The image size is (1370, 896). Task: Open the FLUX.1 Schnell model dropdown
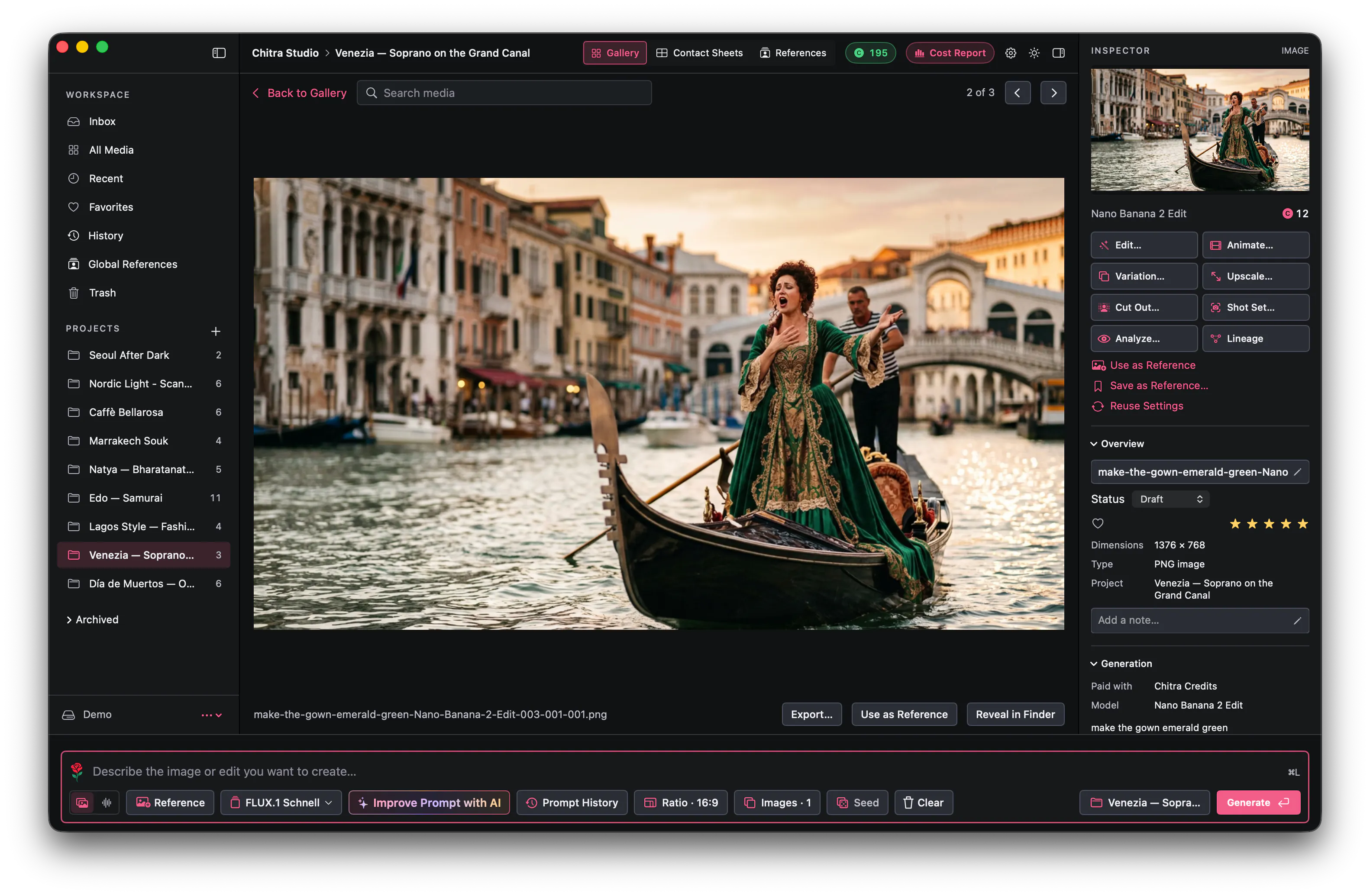tap(281, 802)
